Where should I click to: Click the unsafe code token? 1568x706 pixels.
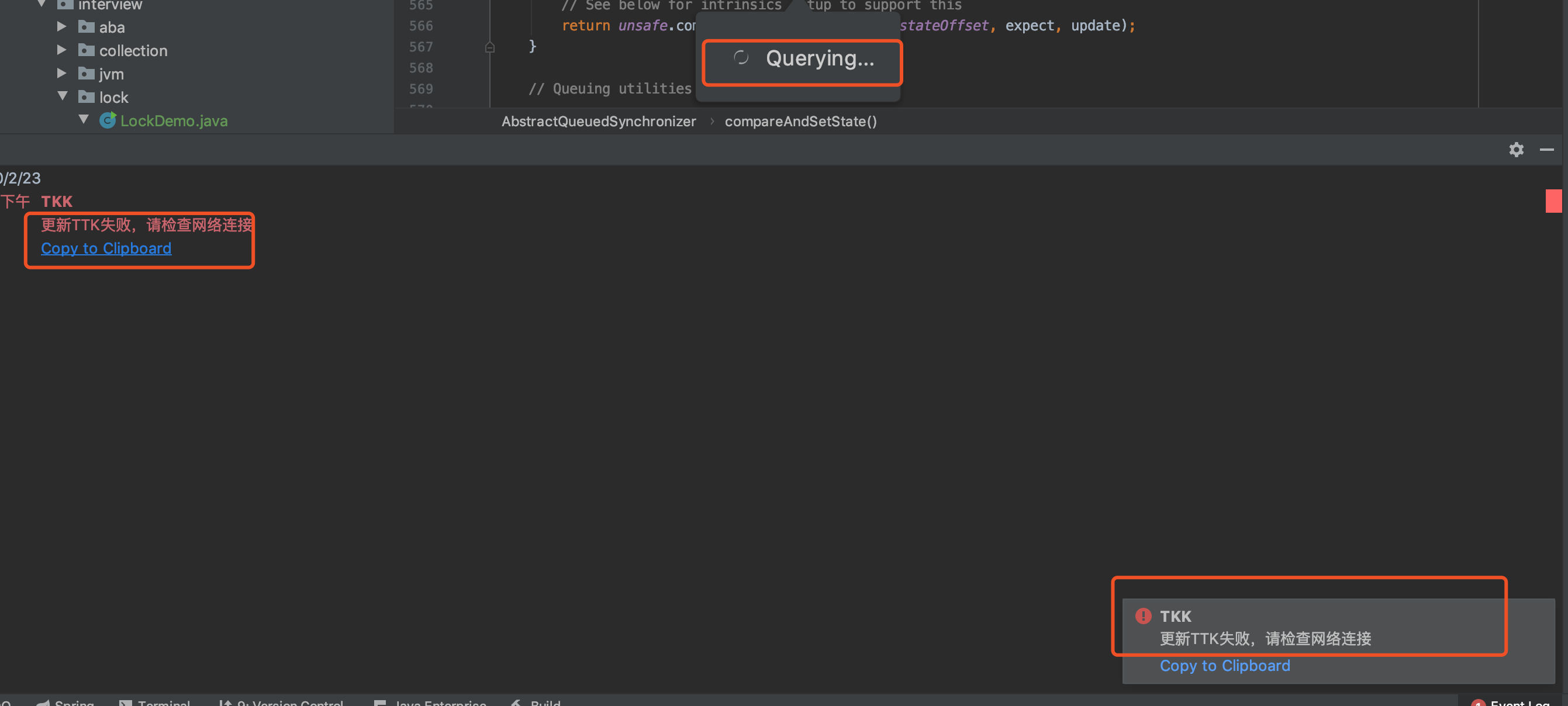point(643,26)
